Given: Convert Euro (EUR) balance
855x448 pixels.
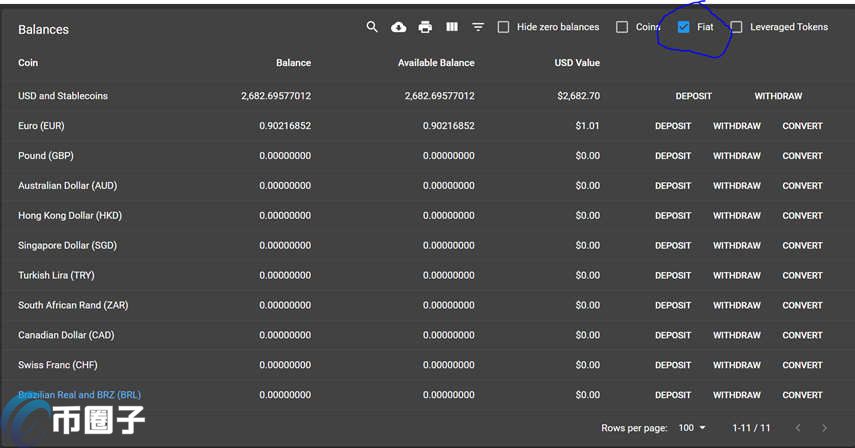Looking at the screenshot, I should pos(802,126).
